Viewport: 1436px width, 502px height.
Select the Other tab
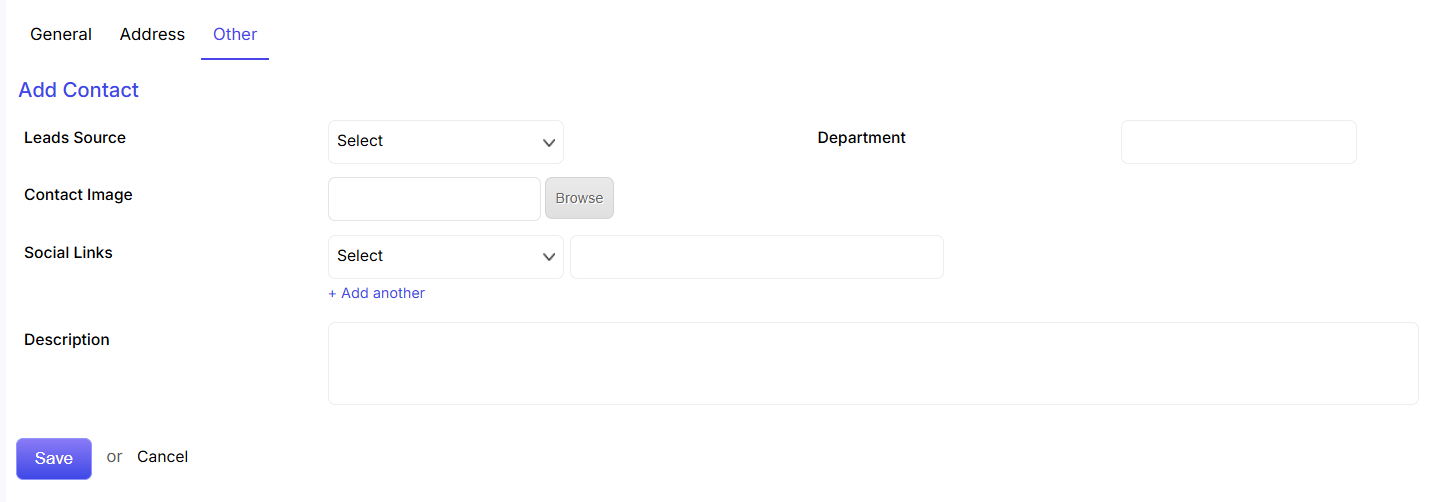click(235, 34)
